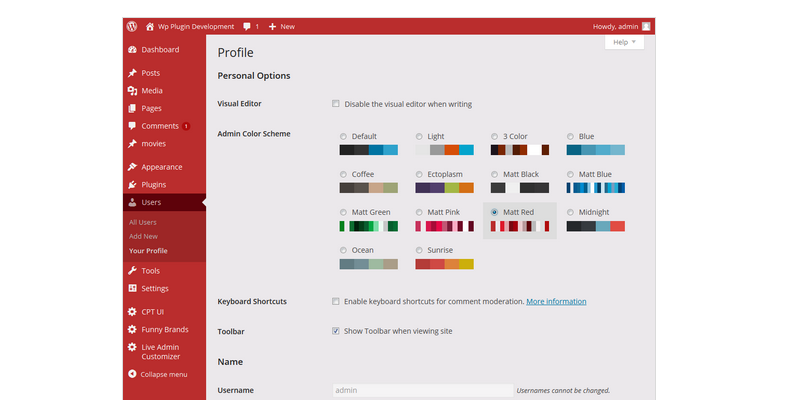Follow the More information link
The width and height of the screenshot is (800, 400).
tap(556, 301)
